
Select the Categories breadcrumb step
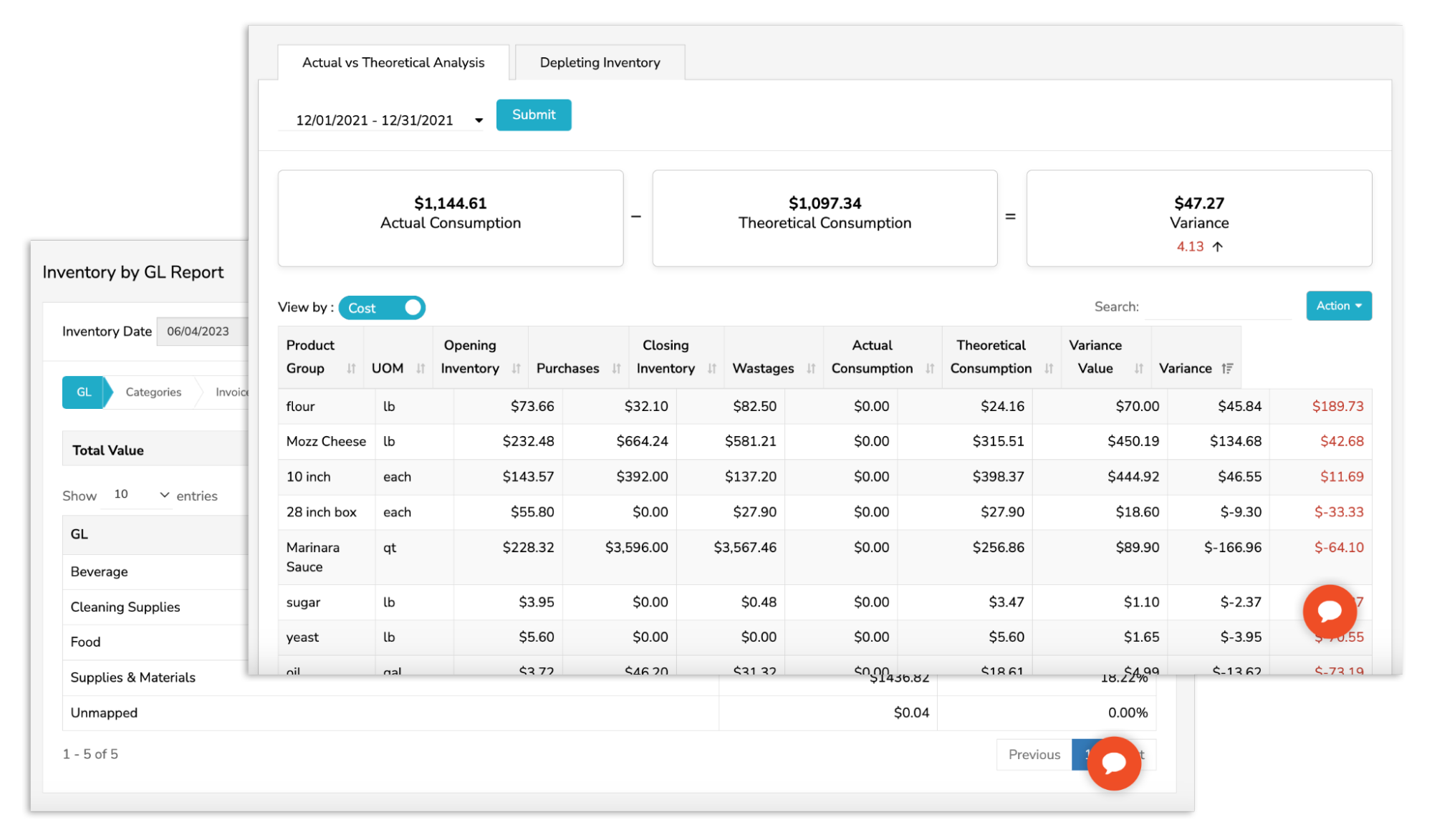click(x=153, y=392)
